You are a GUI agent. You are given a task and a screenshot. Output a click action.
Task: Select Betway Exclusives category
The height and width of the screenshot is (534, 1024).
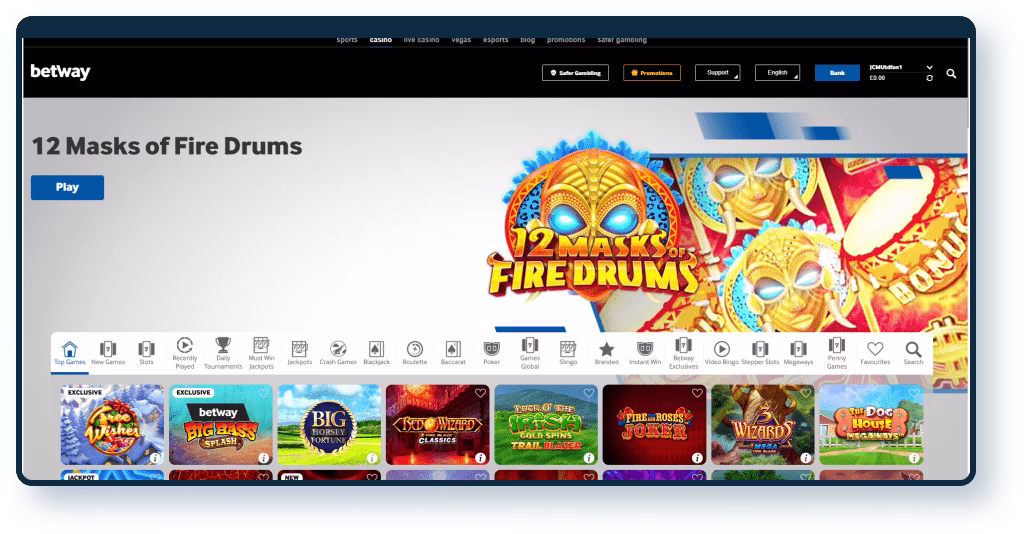(683, 353)
